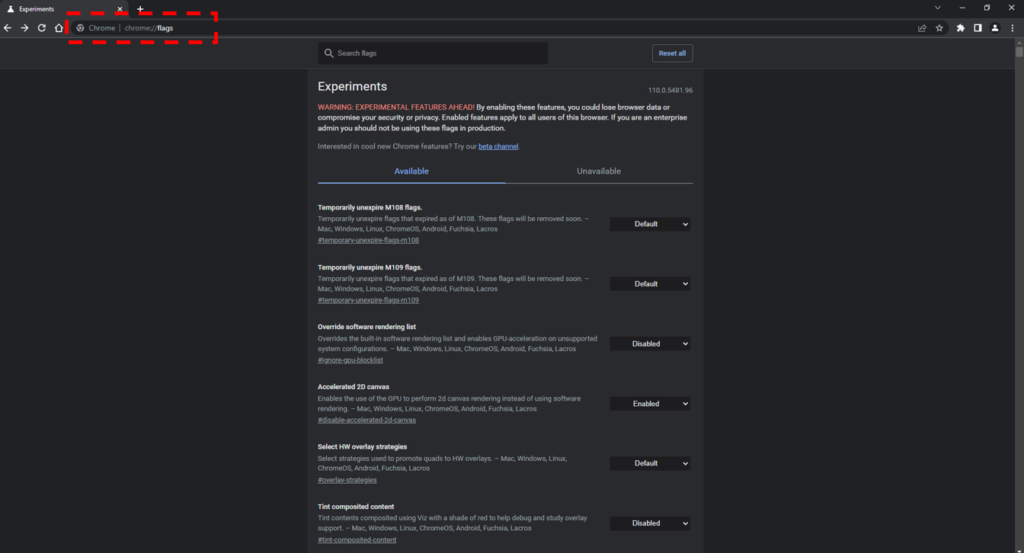The width and height of the screenshot is (1024, 553).
Task: Open Override software rendering list dropdown
Action: (650, 344)
